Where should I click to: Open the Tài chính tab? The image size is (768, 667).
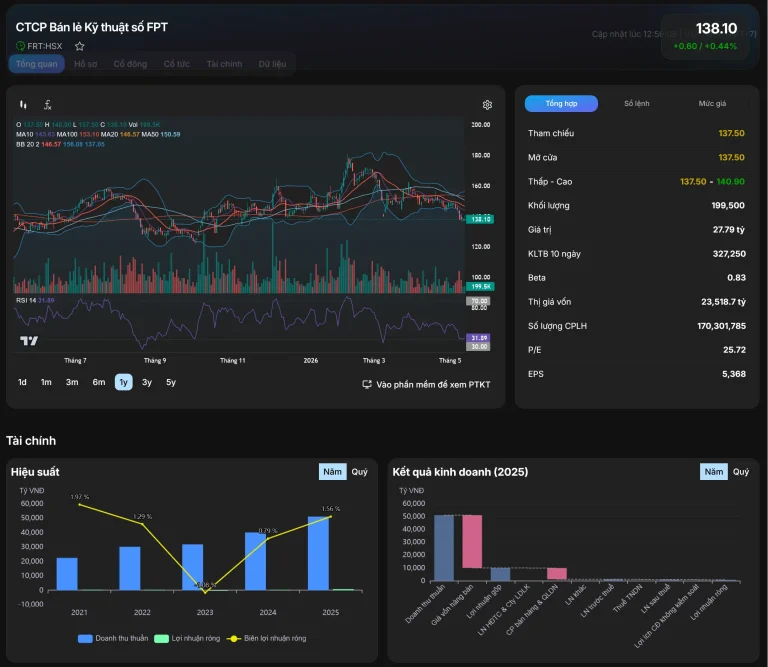(224, 64)
